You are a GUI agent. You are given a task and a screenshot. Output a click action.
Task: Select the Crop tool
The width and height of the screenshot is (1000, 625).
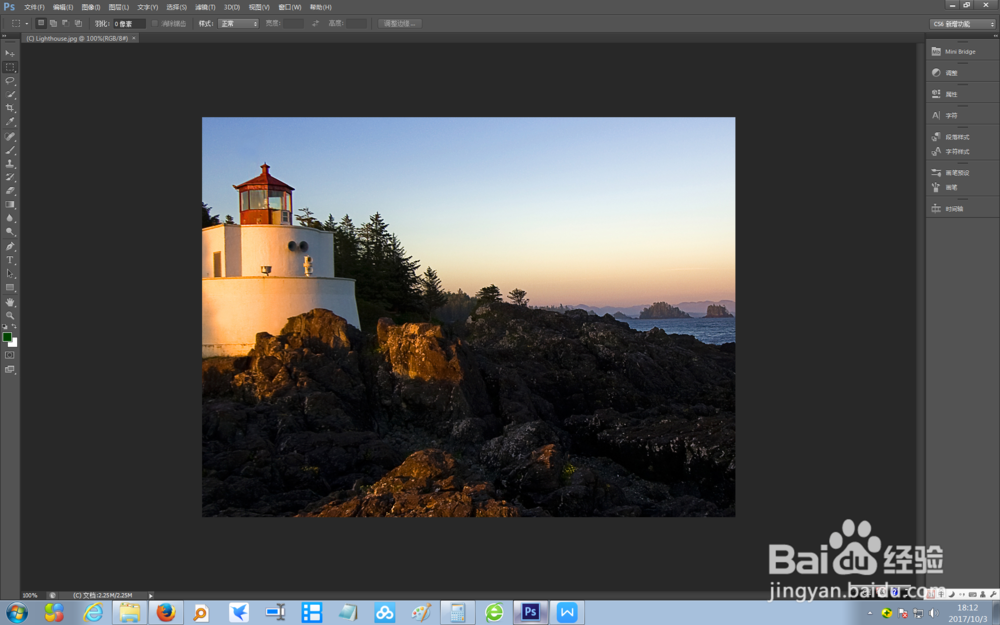(10, 108)
